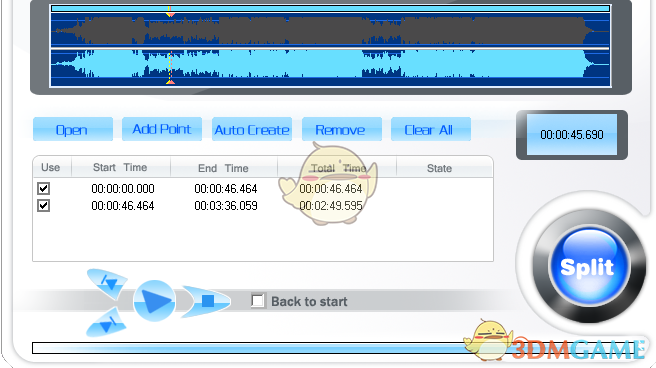The width and height of the screenshot is (656, 368).
Task: Click the Start Time column header
Action: coord(121,168)
